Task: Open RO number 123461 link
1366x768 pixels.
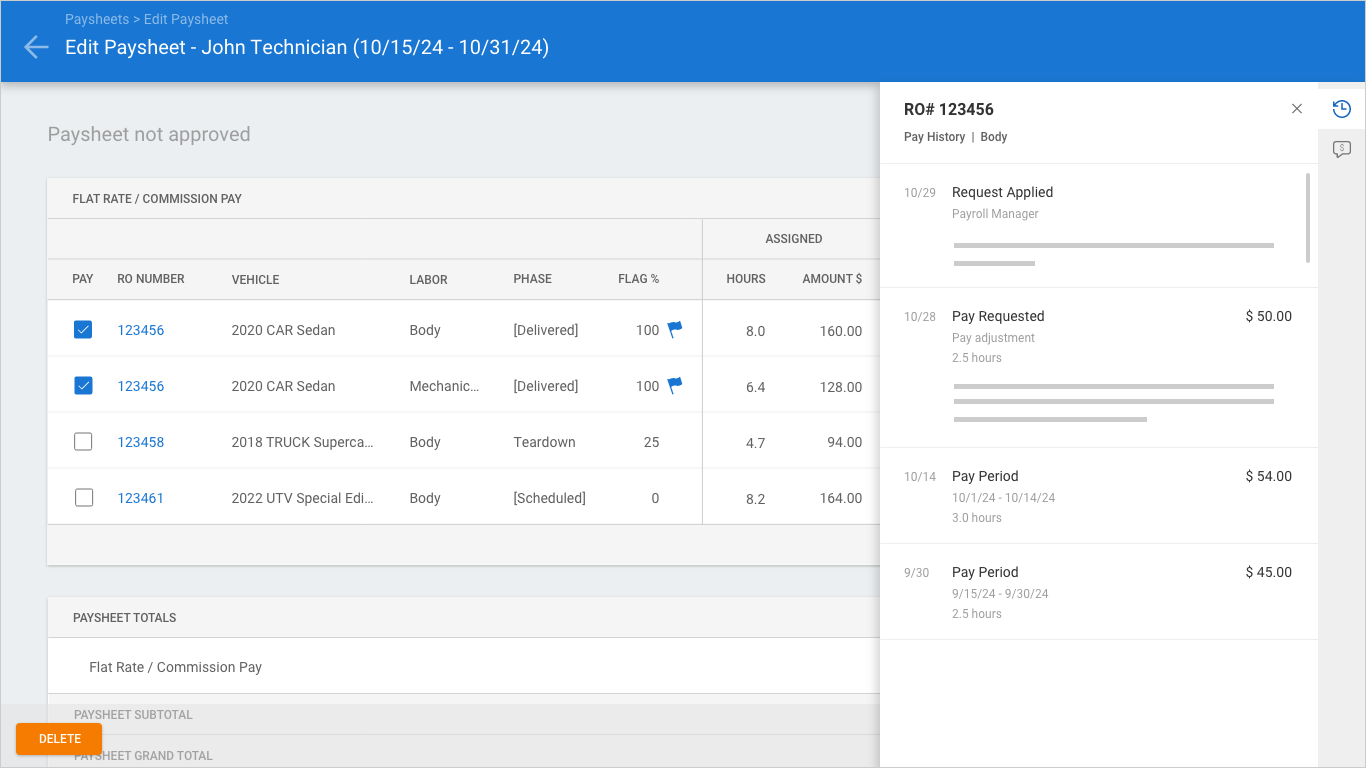Action: tap(141, 498)
